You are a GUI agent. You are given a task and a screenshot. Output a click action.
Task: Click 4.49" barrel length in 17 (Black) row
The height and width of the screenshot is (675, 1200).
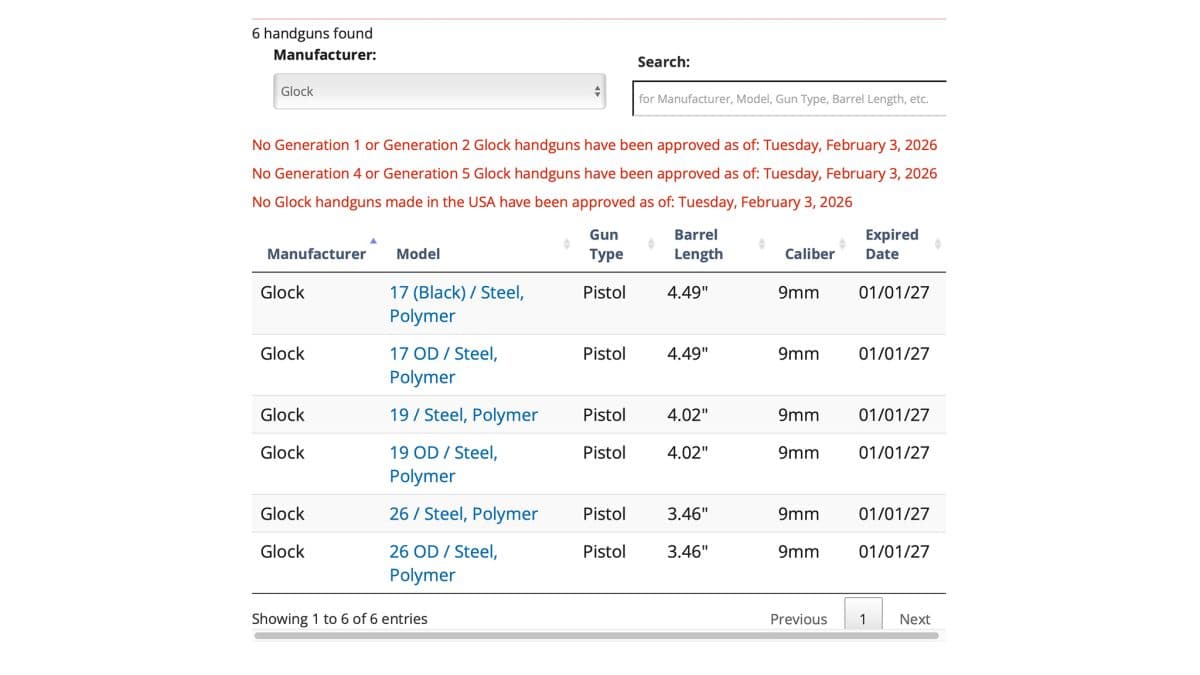687,292
